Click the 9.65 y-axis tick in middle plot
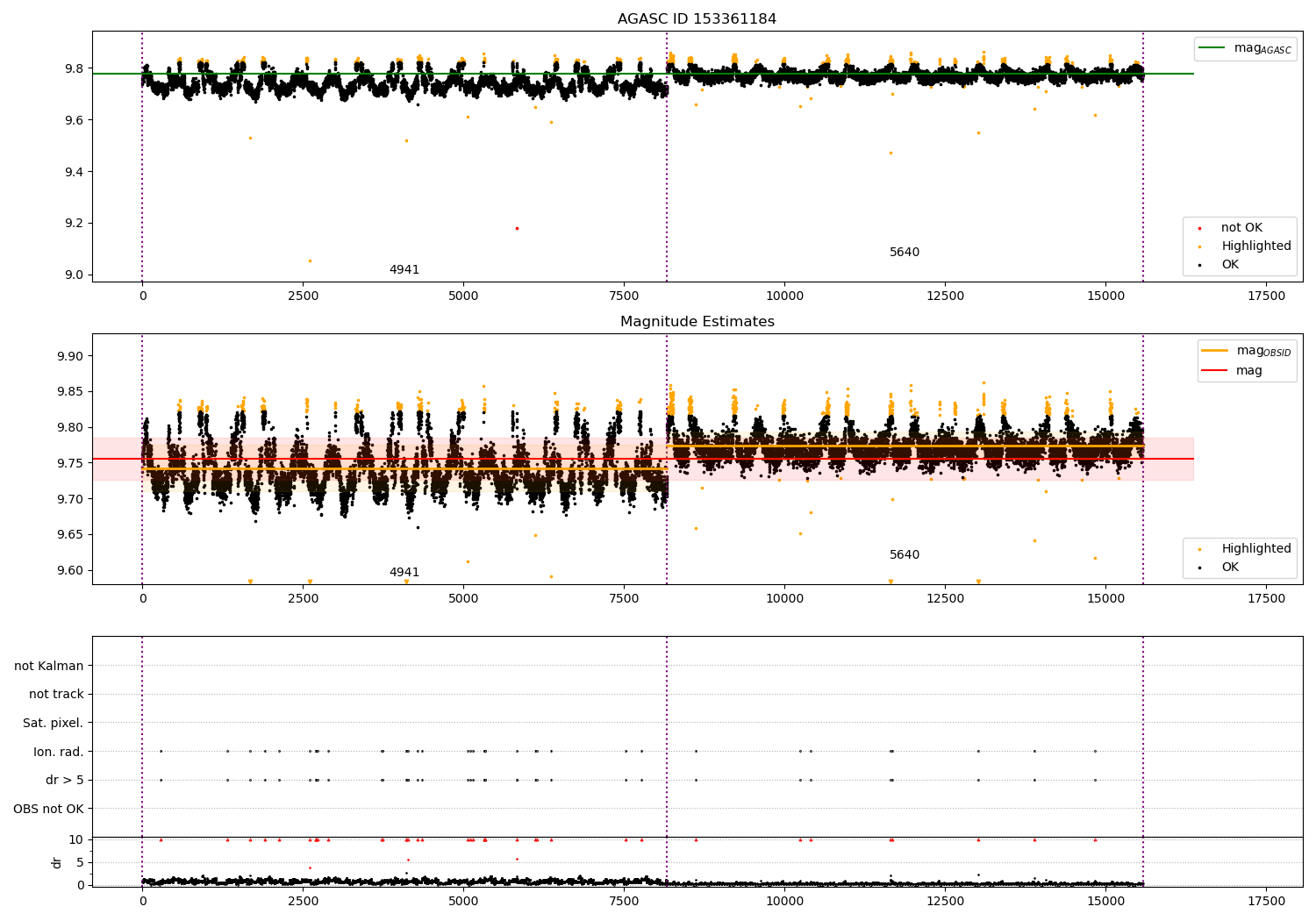 (x=71, y=535)
